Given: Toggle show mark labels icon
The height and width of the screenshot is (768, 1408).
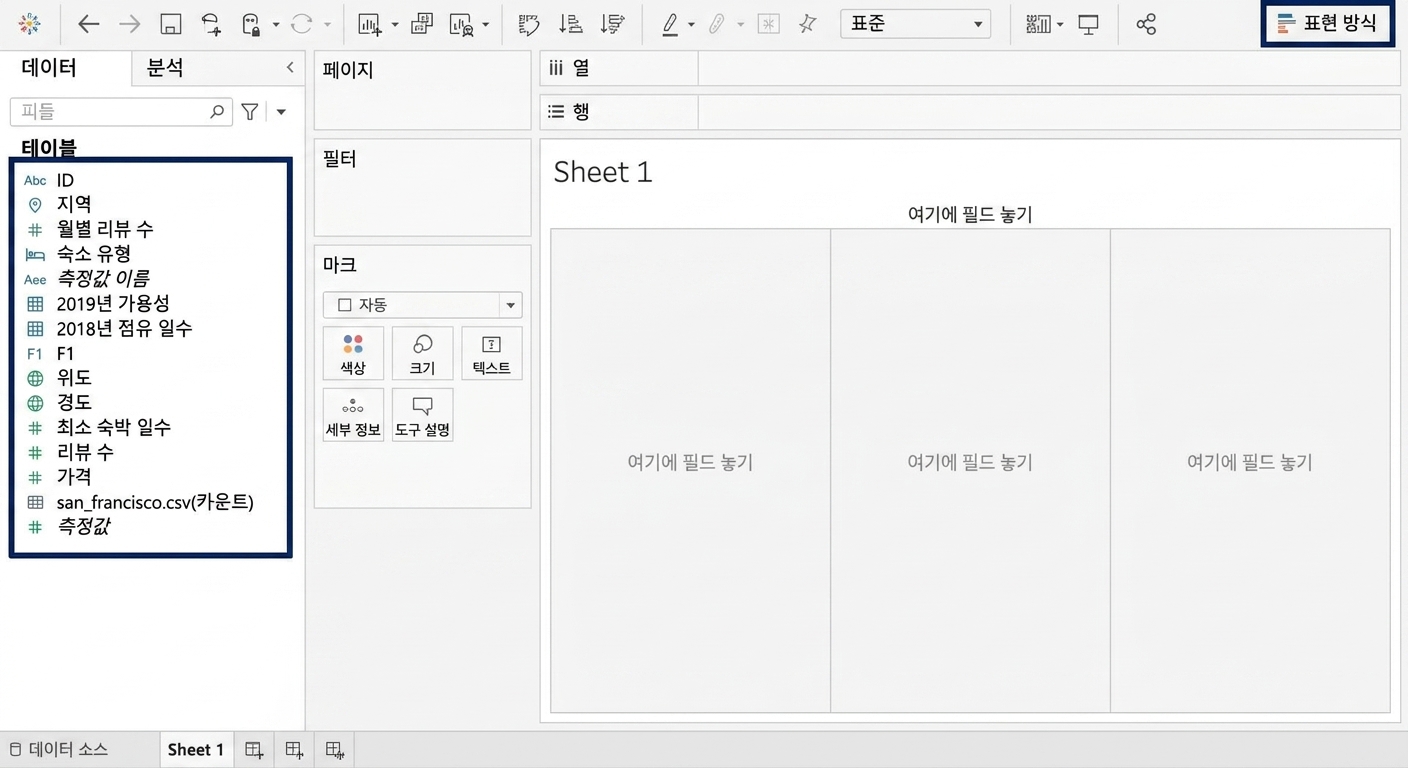Looking at the screenshot, I should 768,24.
